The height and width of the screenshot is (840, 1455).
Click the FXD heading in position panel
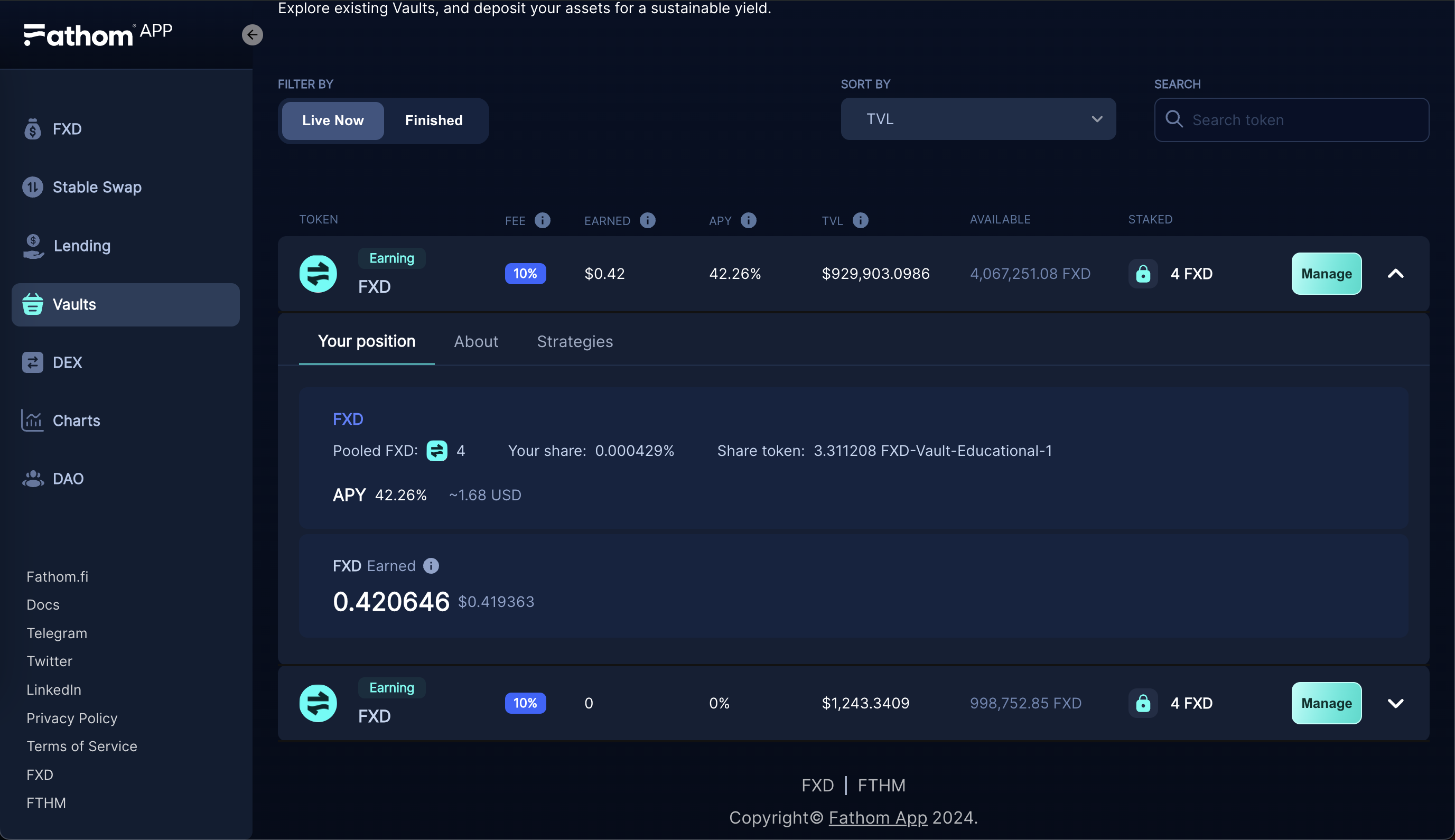(348, 419)
